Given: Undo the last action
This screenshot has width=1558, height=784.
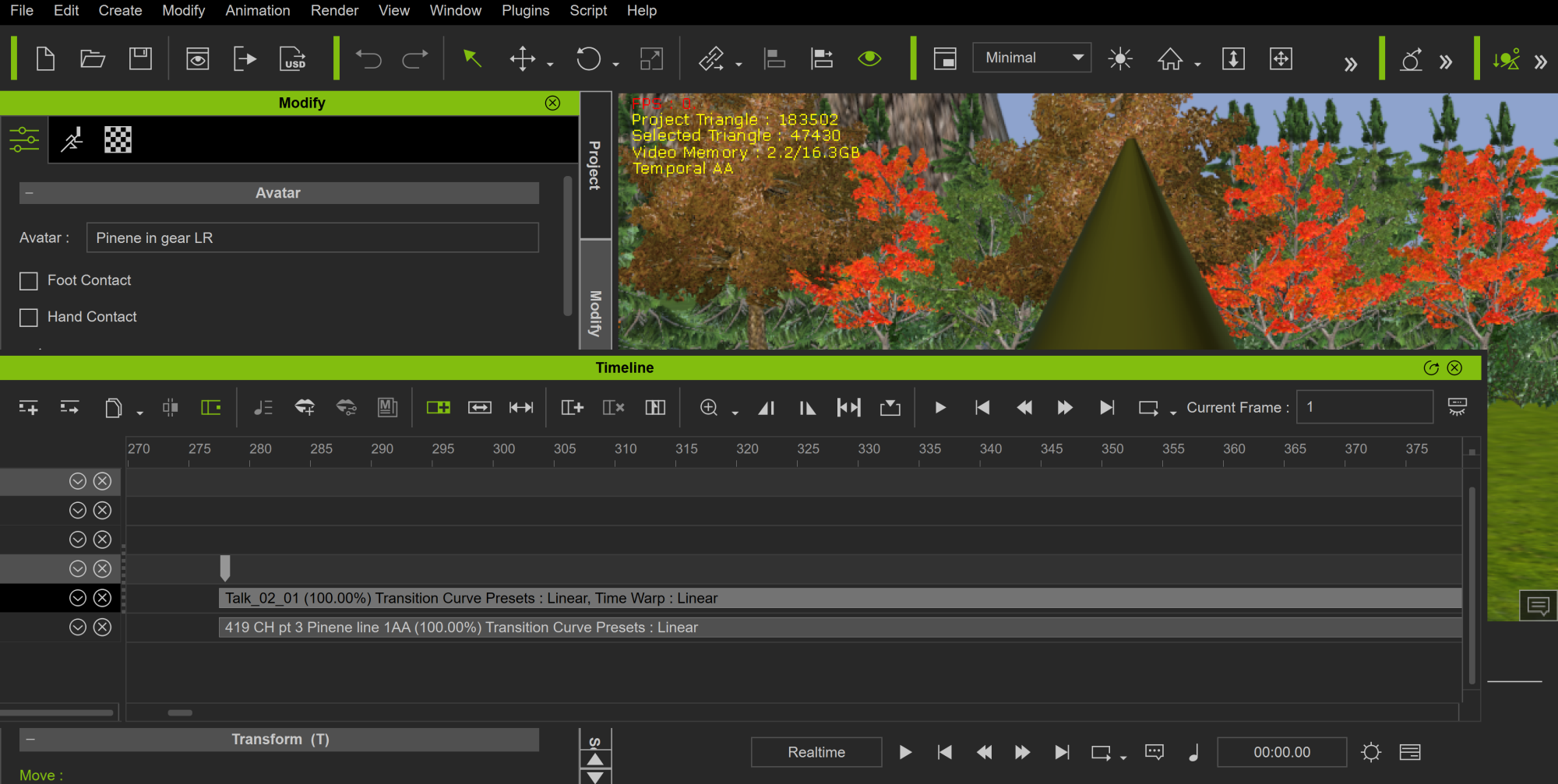Looking at the screenshot, I should (368, 58).
